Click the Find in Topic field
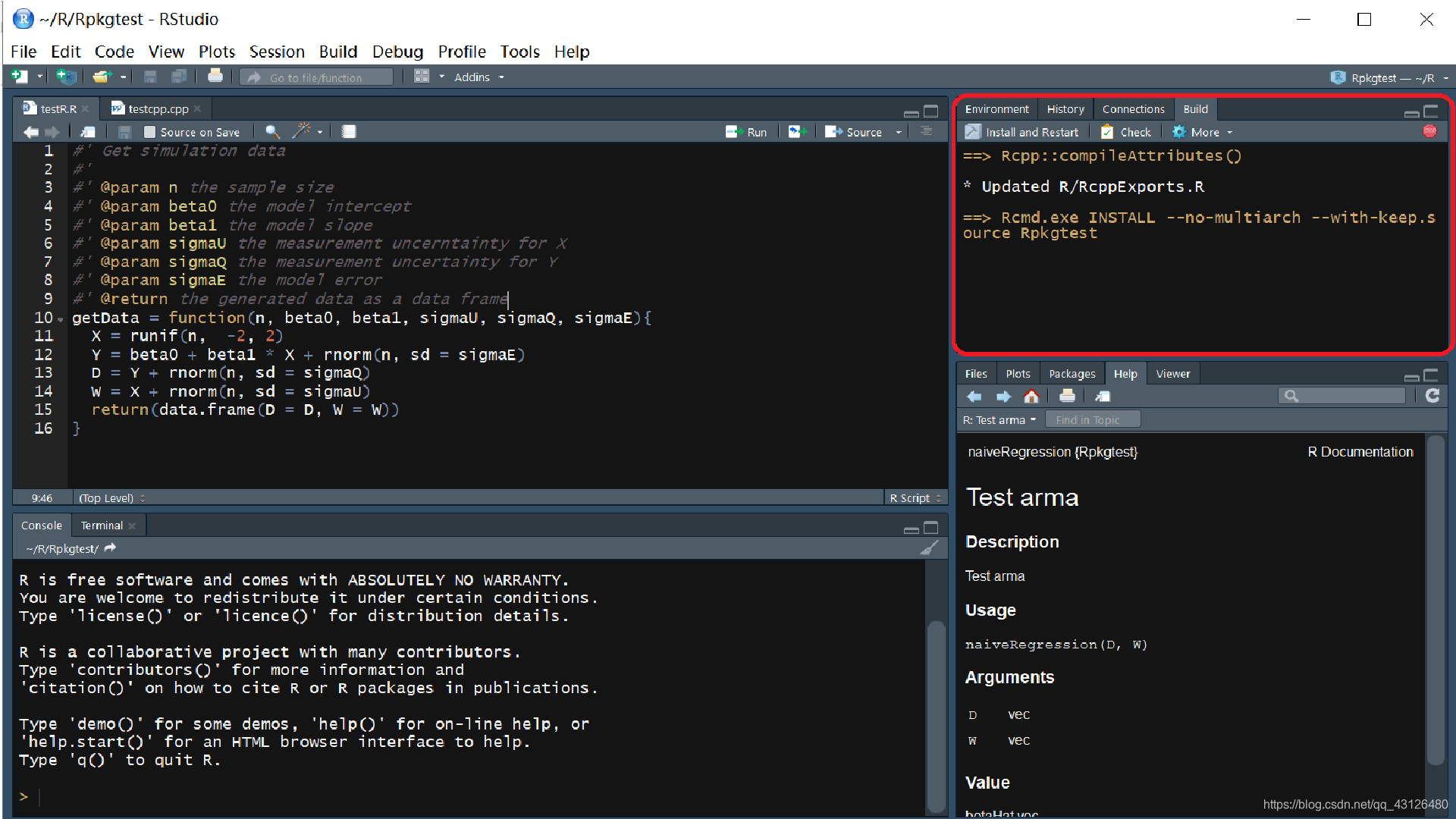1456x819 pixels. [x=1093, y=420]
